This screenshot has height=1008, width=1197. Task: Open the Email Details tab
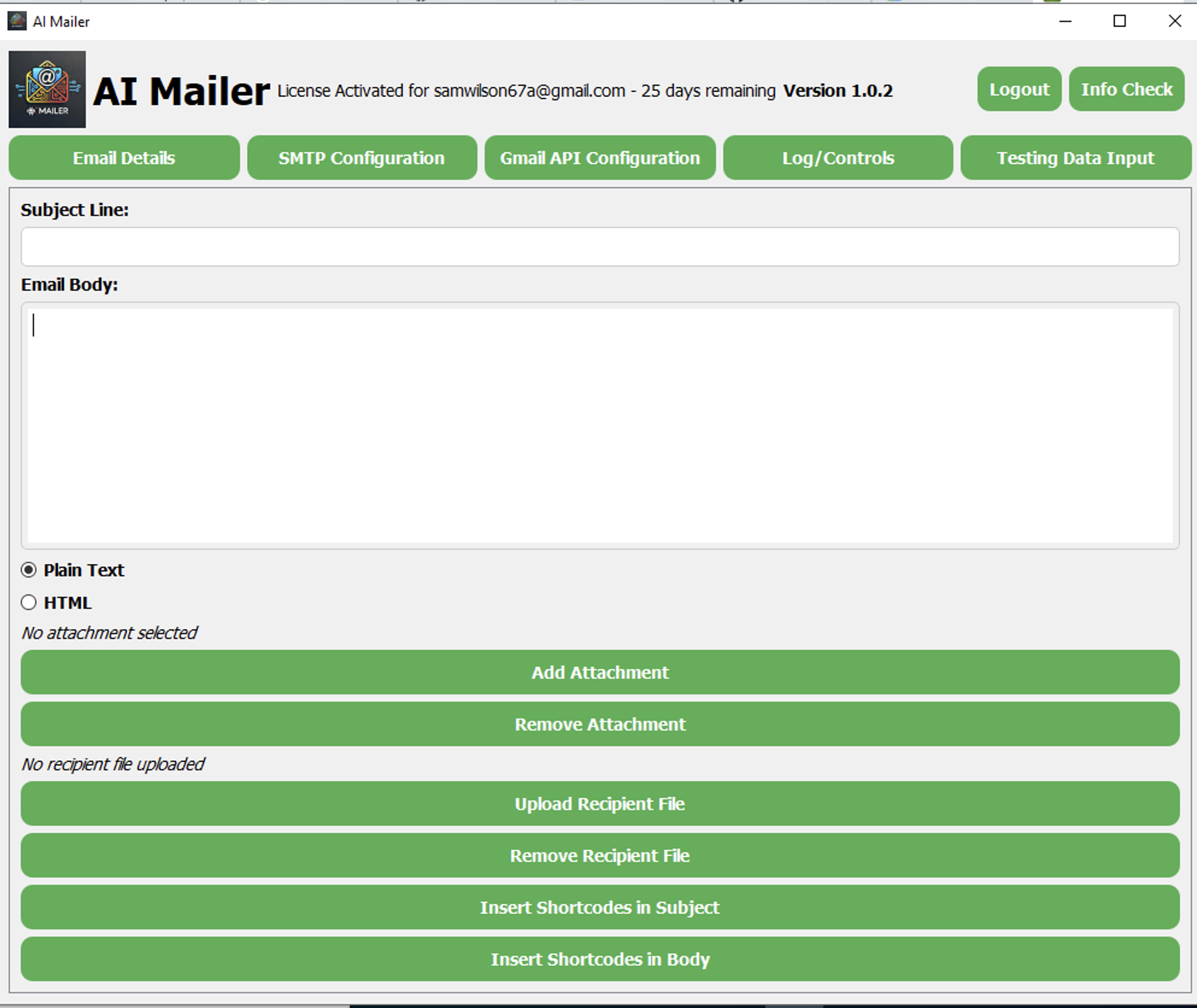(x=124, y=158)
